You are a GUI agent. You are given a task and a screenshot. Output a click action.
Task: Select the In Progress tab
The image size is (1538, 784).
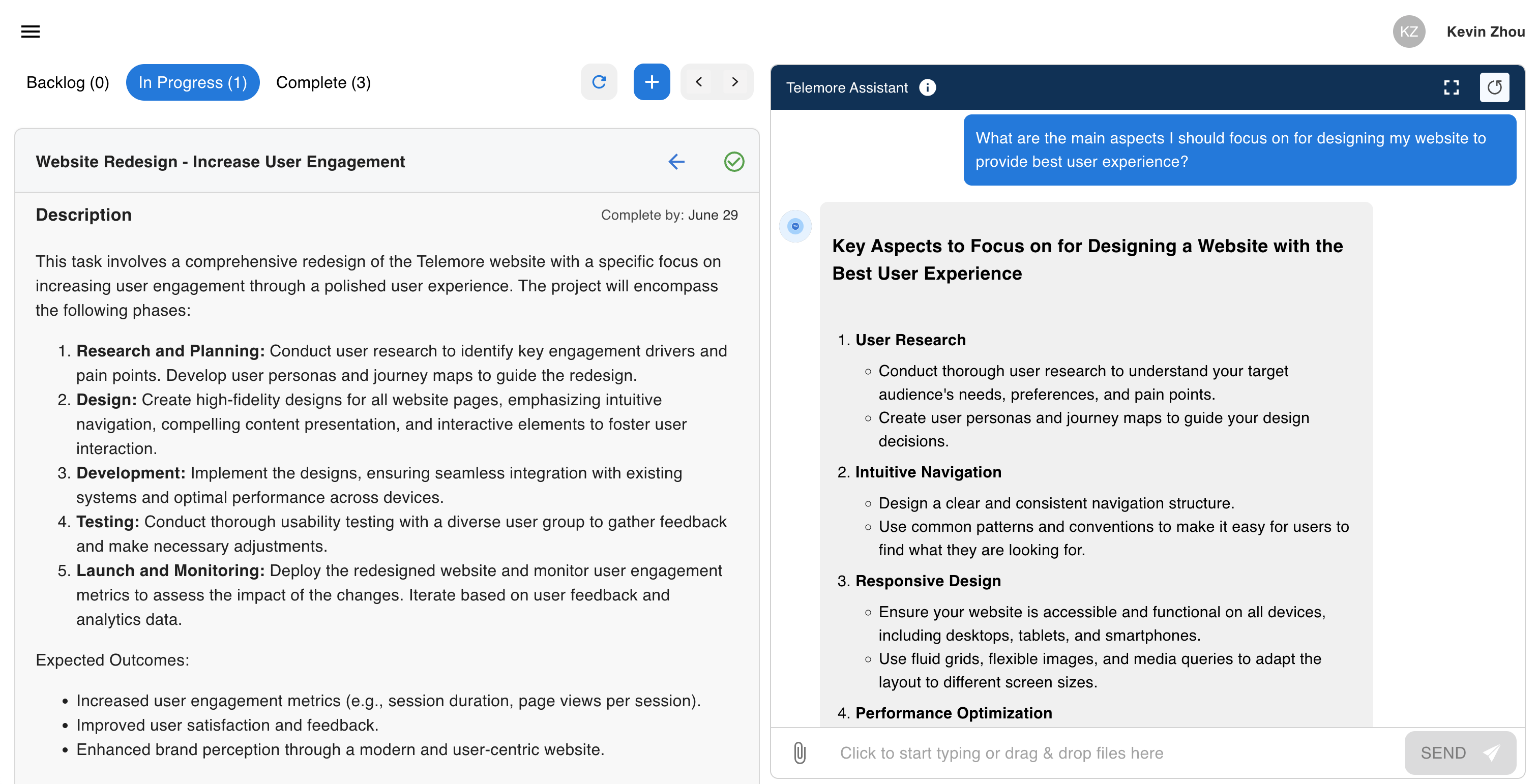point(192,82)
